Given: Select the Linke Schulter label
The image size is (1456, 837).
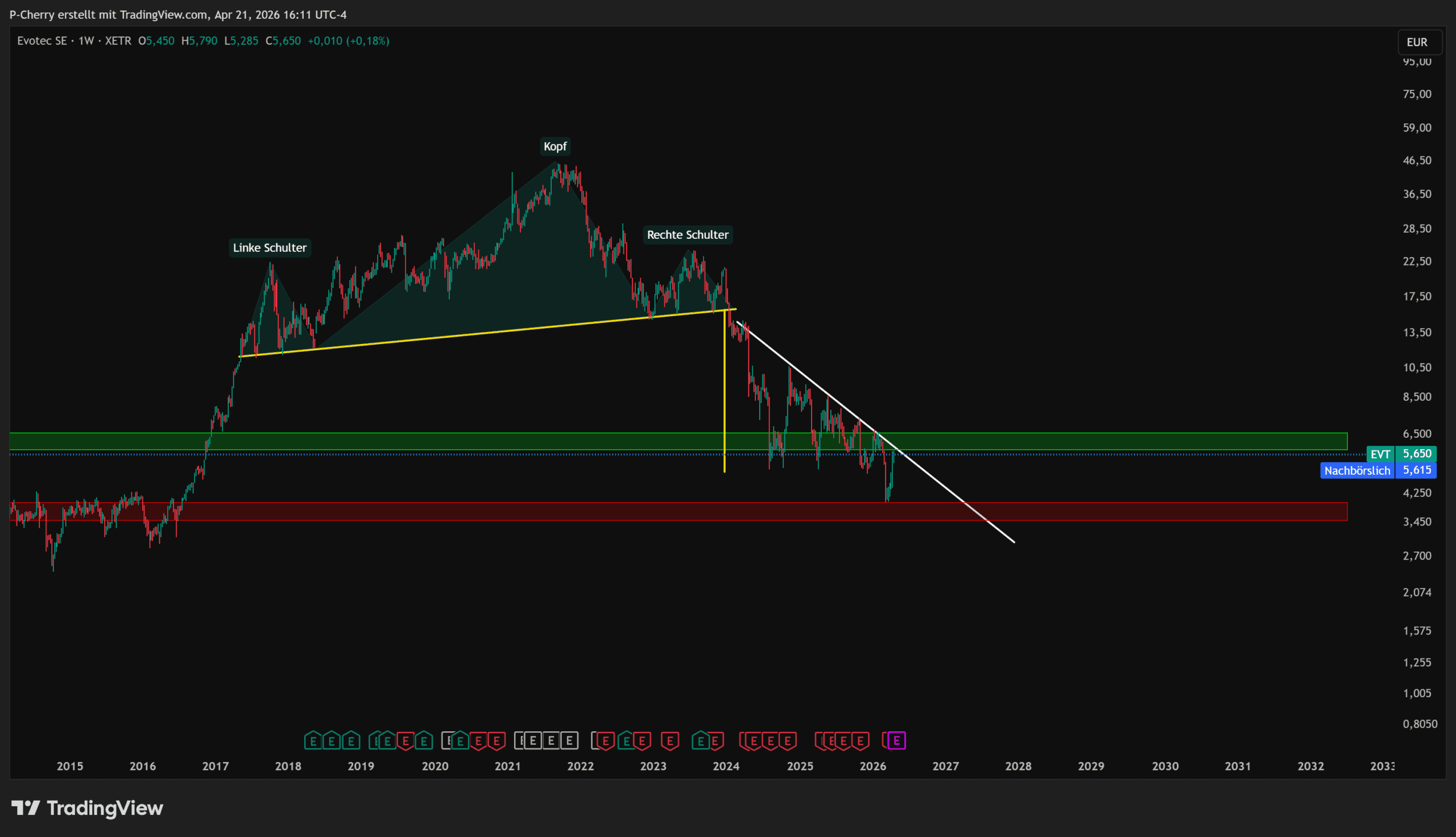Looking at the screenshot, I should 270,248.
